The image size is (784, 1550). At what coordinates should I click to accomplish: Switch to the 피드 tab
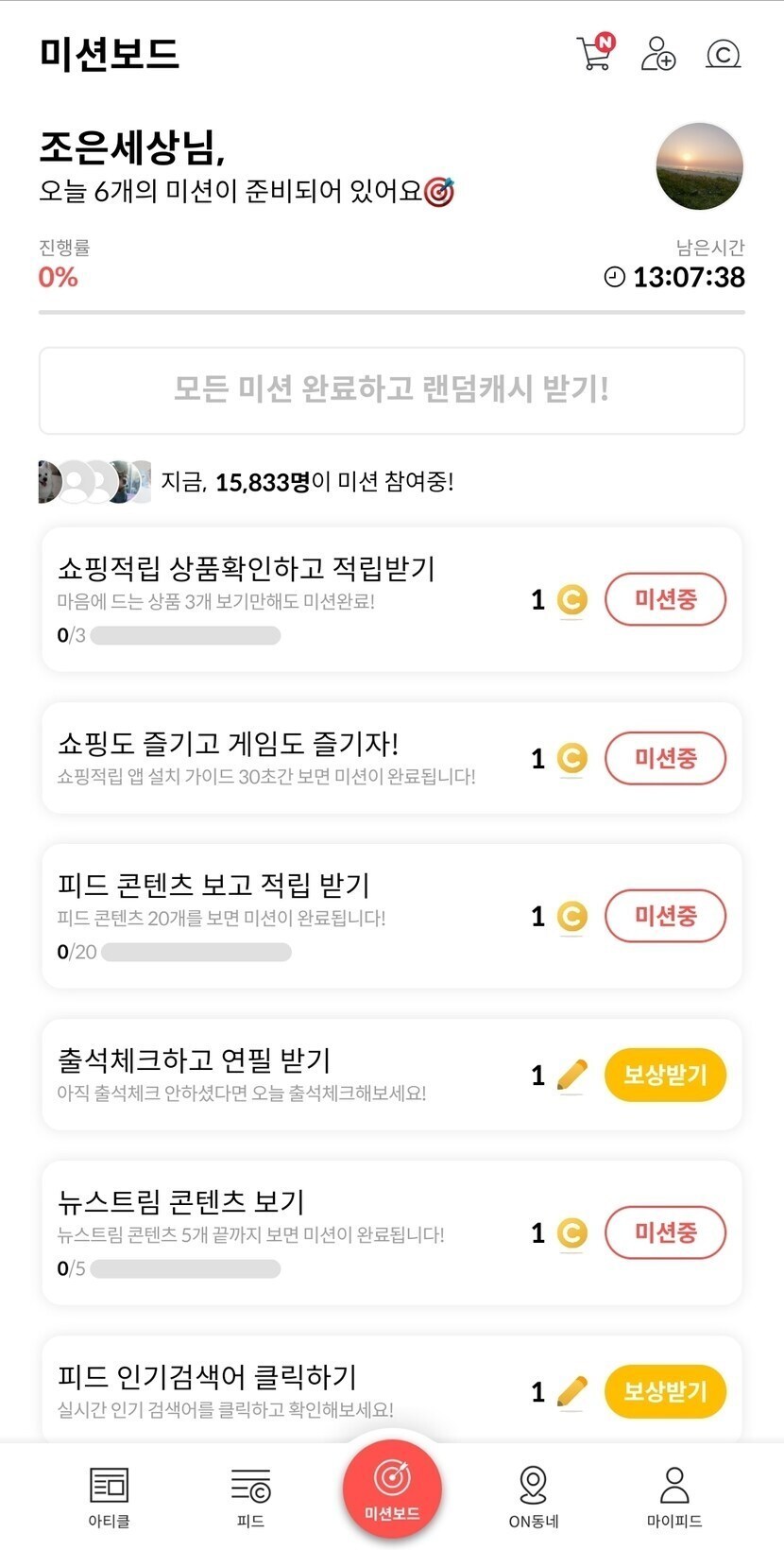click(x=250, y=1496)
